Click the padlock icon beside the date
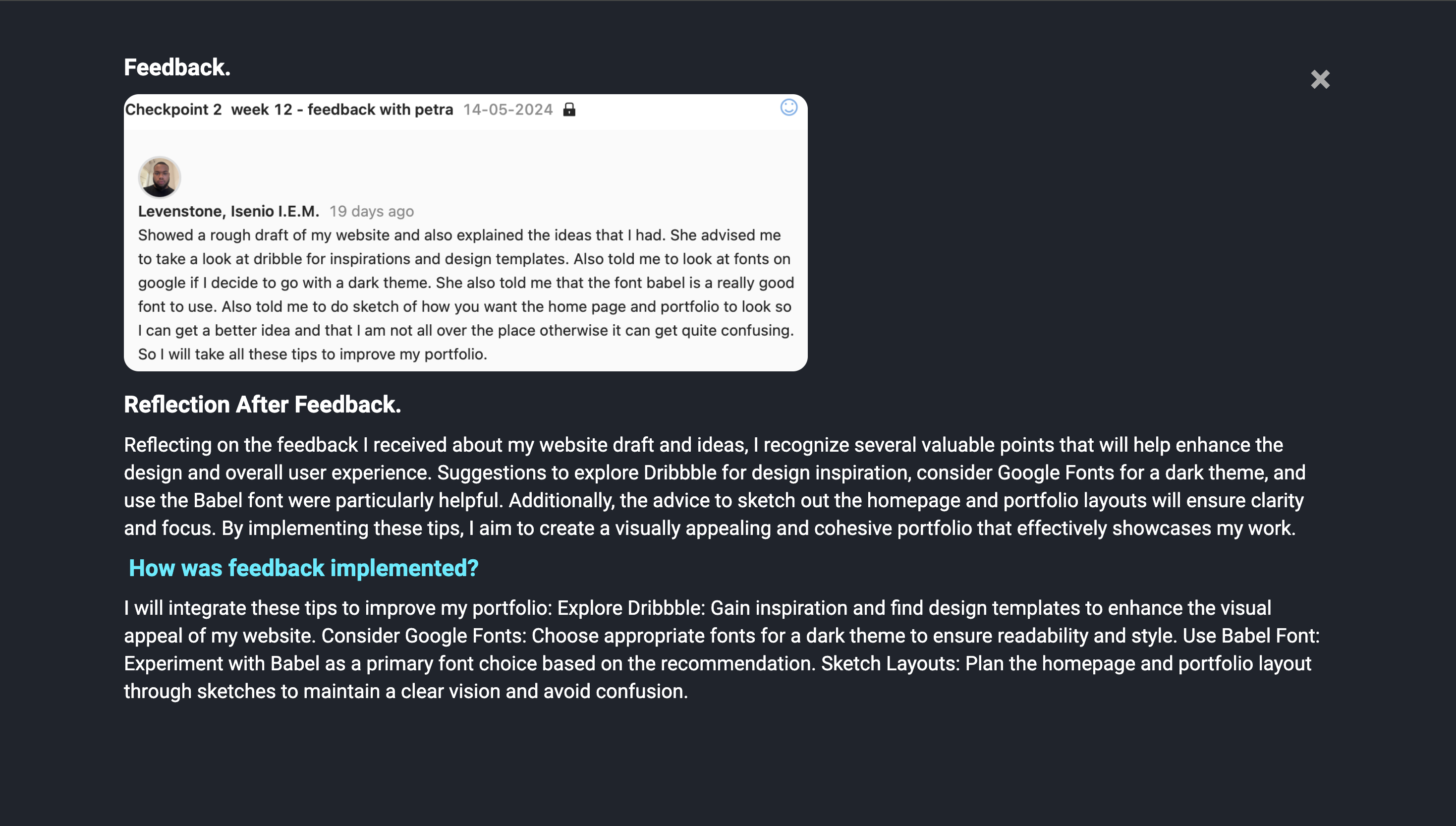This screenshot has height=826, width=1456. 569,110
